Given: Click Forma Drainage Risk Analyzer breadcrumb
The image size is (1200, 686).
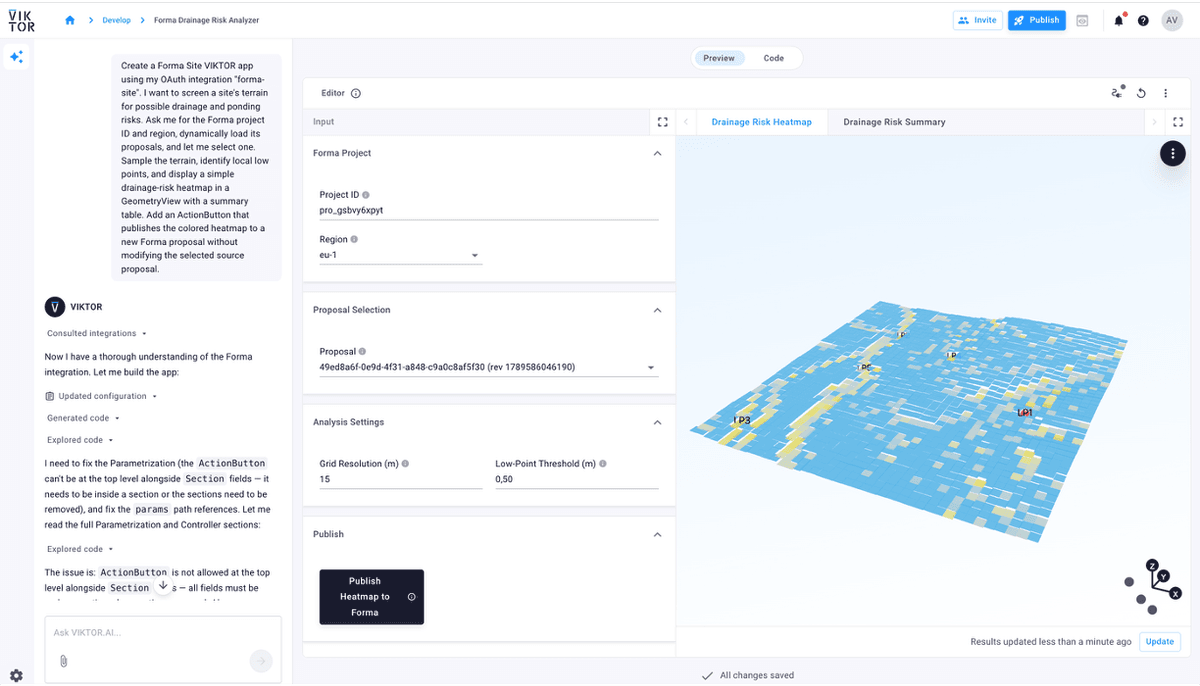Looking at the screenshot, I should pos(207,20).
